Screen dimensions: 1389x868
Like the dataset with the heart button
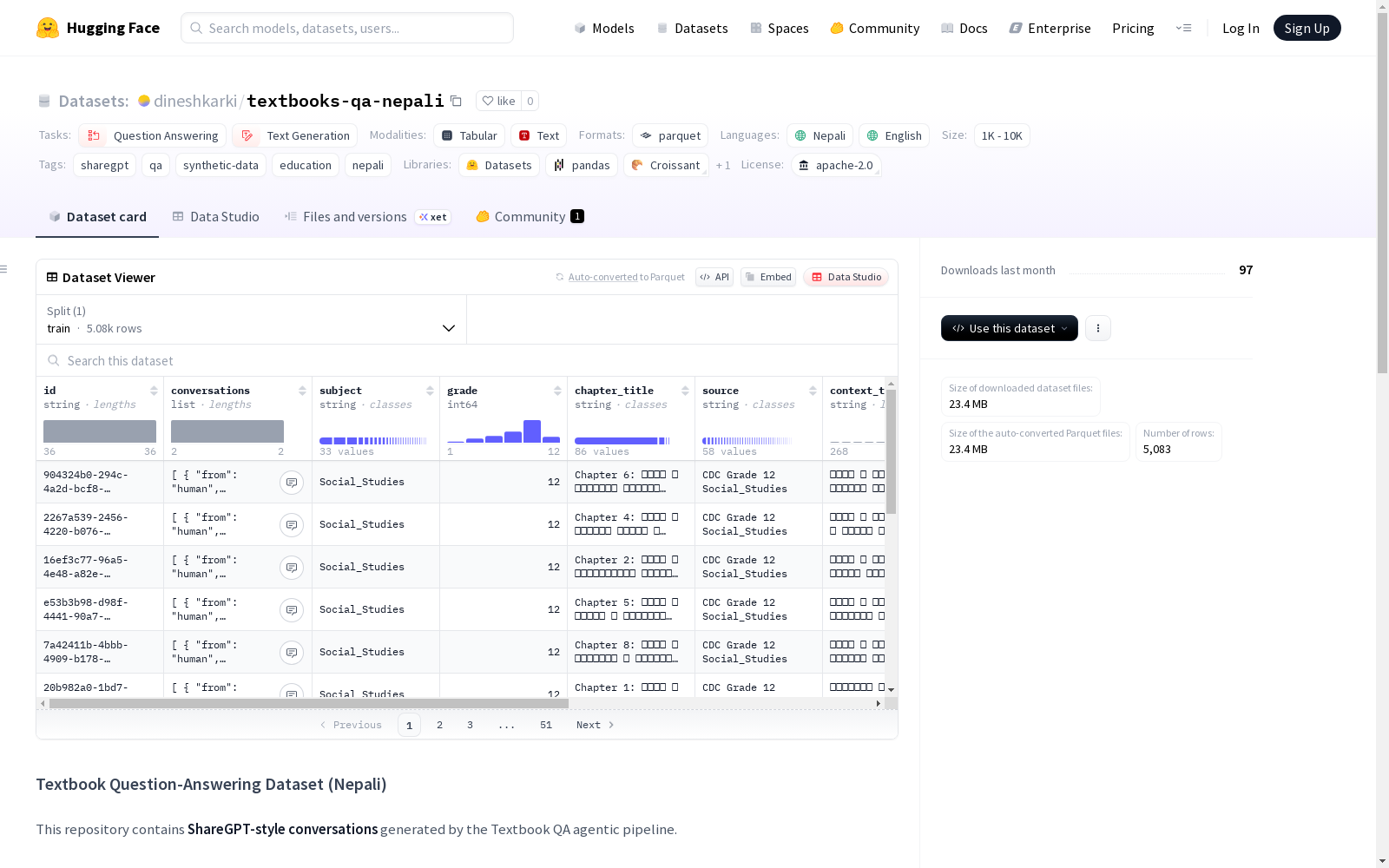(499, 101)
